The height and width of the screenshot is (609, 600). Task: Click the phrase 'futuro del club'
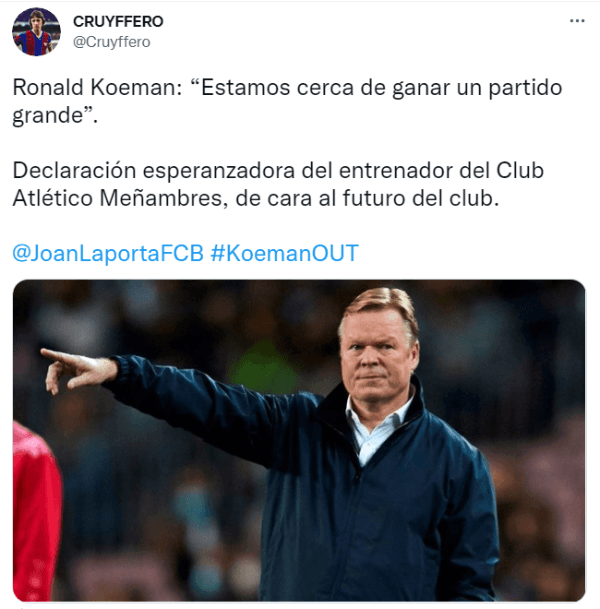click(x=421, y=198)
